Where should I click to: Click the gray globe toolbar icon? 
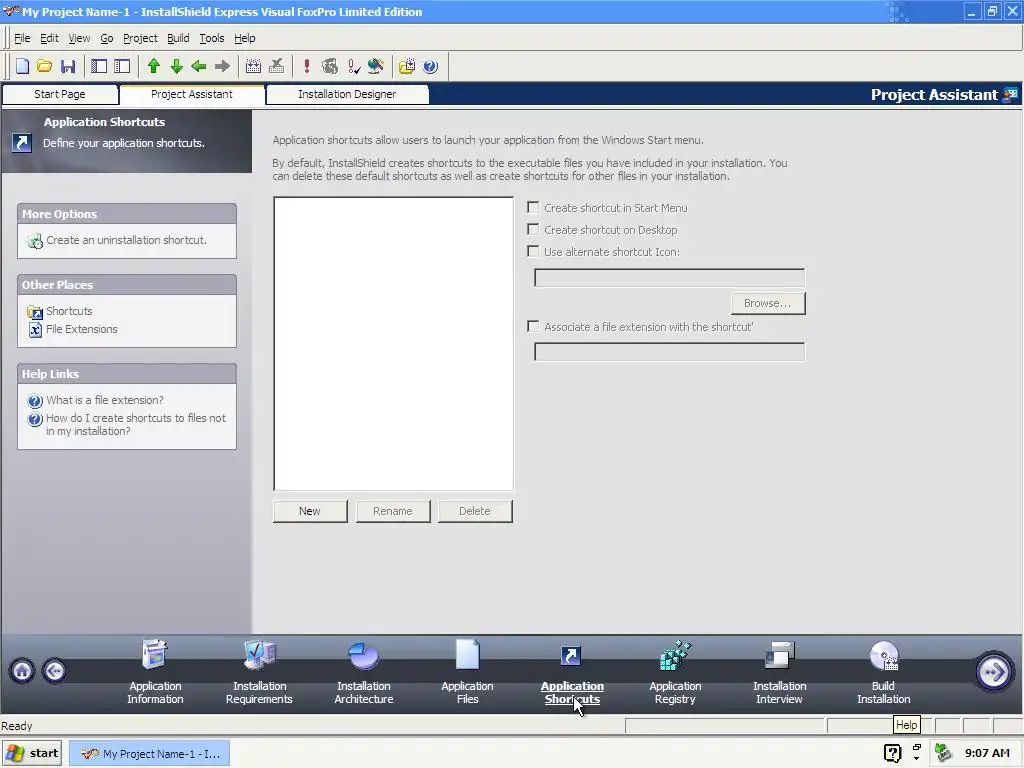(x=330, y=66)
